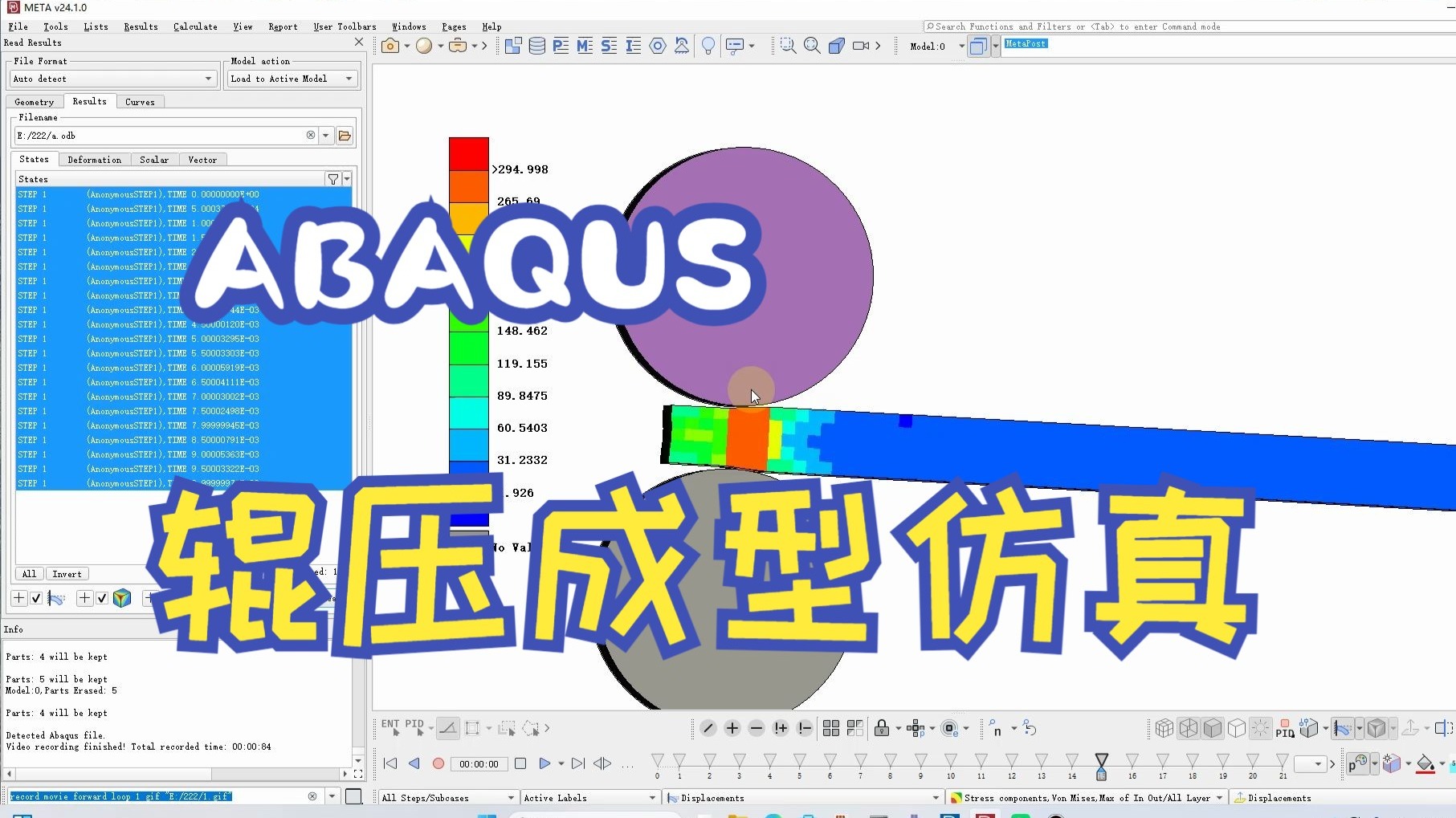Viewport: 1456px width, 818px height.
Task: Click the screenshot camera icon in the toolbar
Action: (391, 46)
